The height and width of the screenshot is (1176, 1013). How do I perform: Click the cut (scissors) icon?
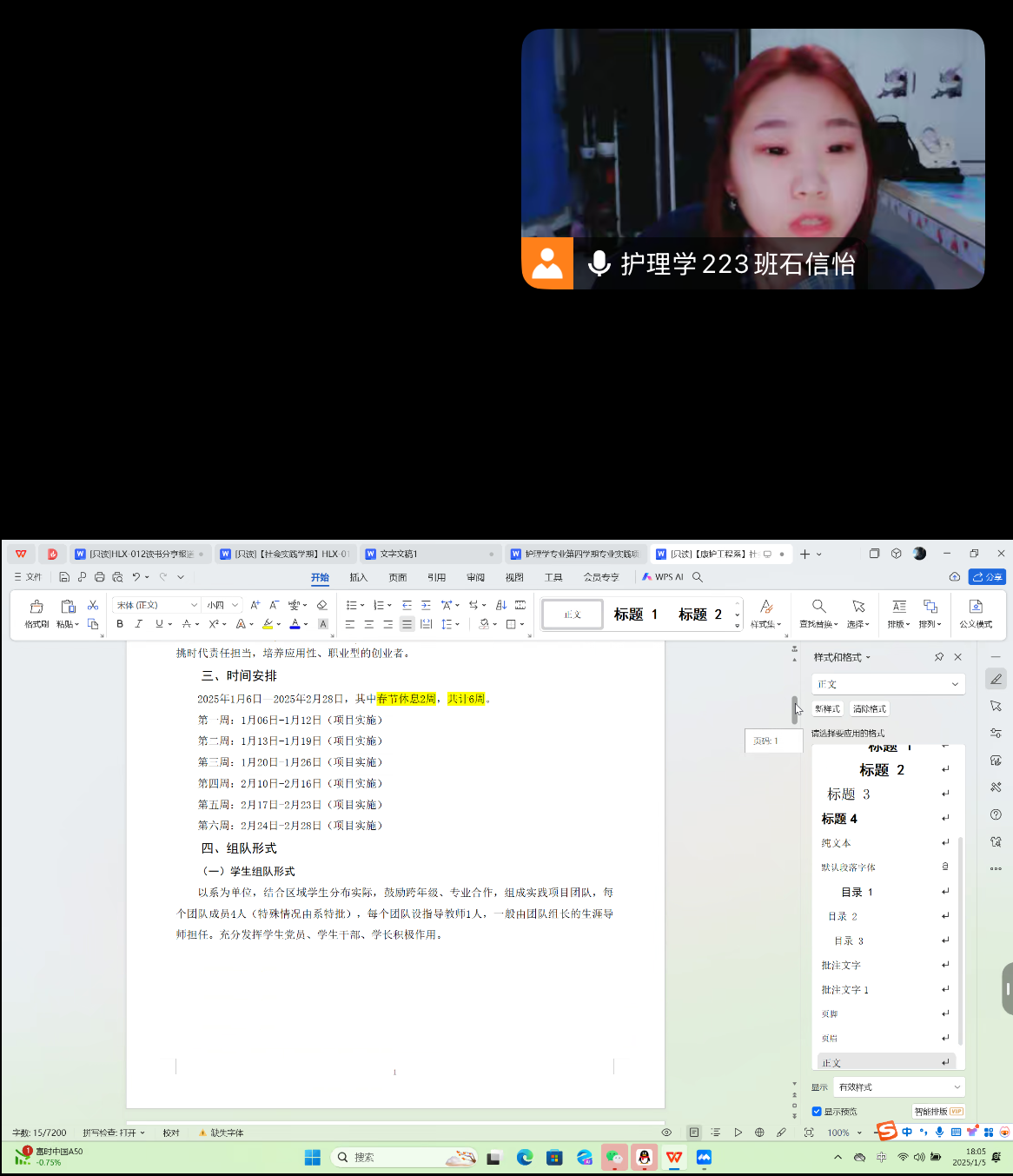(x=93, y=605)
